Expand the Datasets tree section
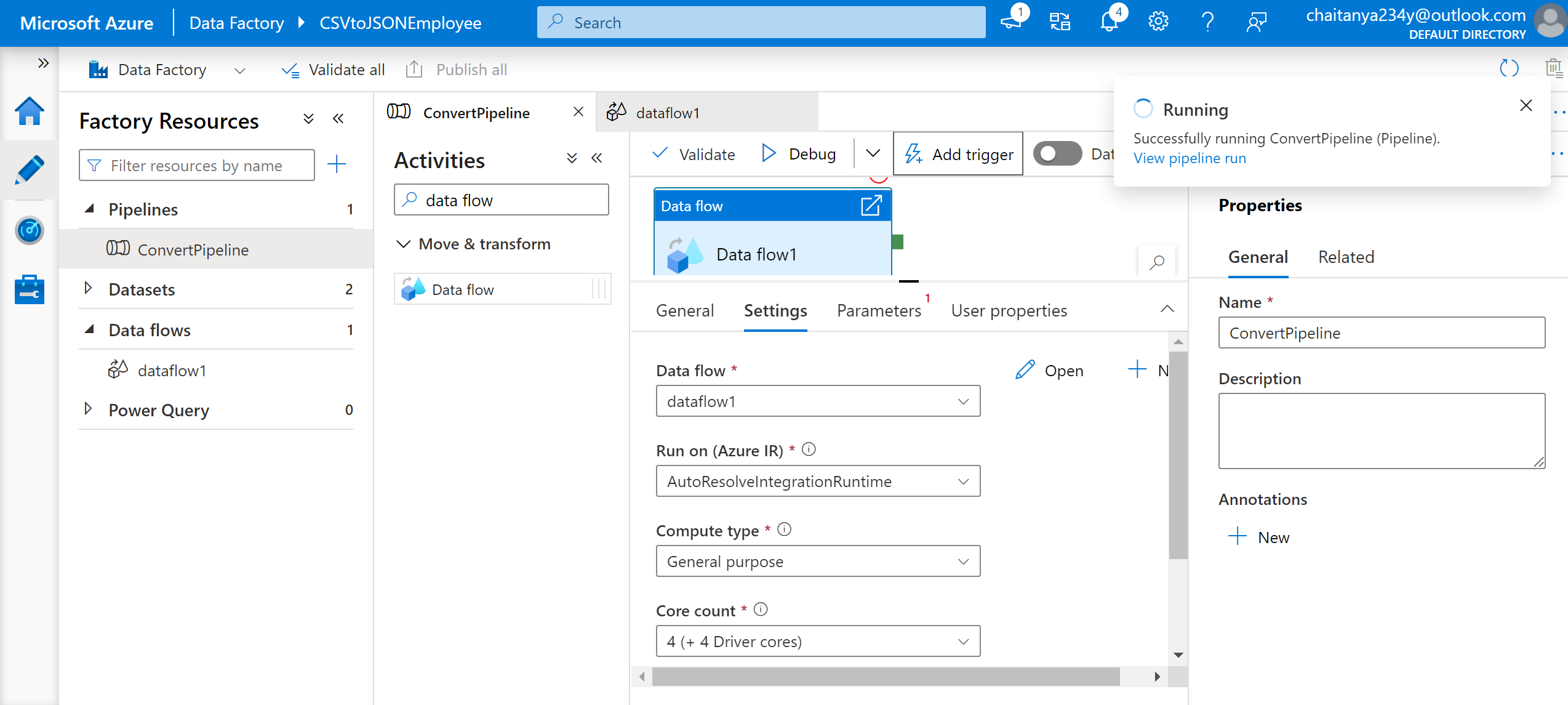The image size is (1568, 705). [x=88, y=288]
